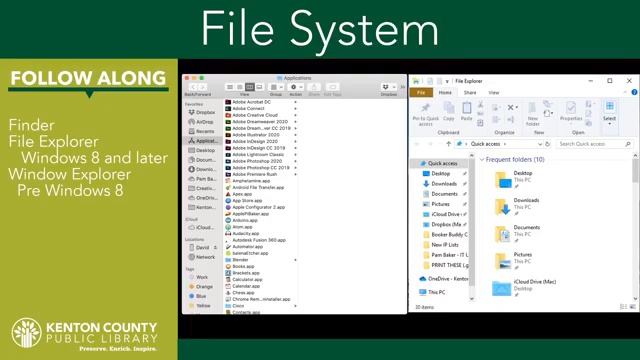The width and height of the screenshot is (640, 360).
Task: Switch to the View ribbon tab in File Explorer
Action: pos(494,93)
